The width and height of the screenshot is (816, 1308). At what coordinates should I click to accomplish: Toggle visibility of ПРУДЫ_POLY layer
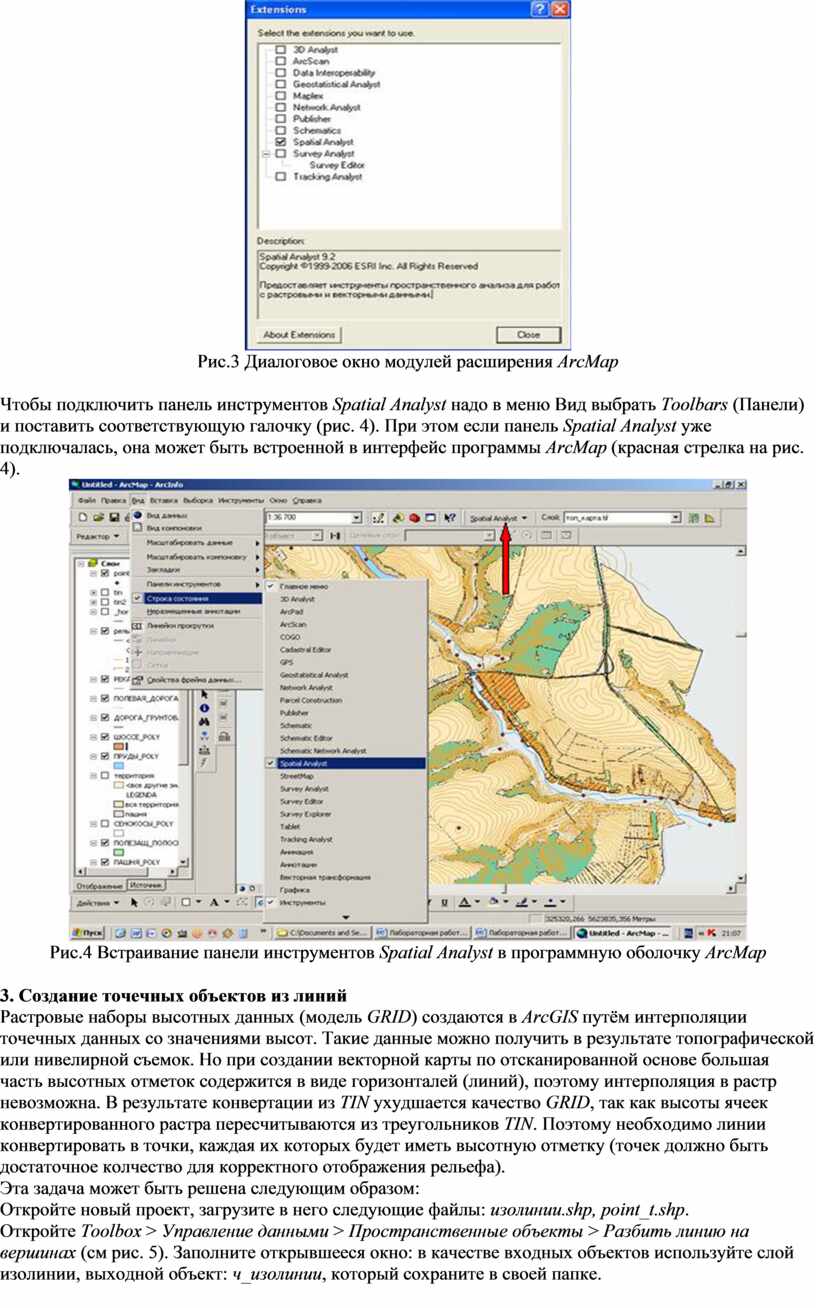pyautogui.click(x=104, y=756)
